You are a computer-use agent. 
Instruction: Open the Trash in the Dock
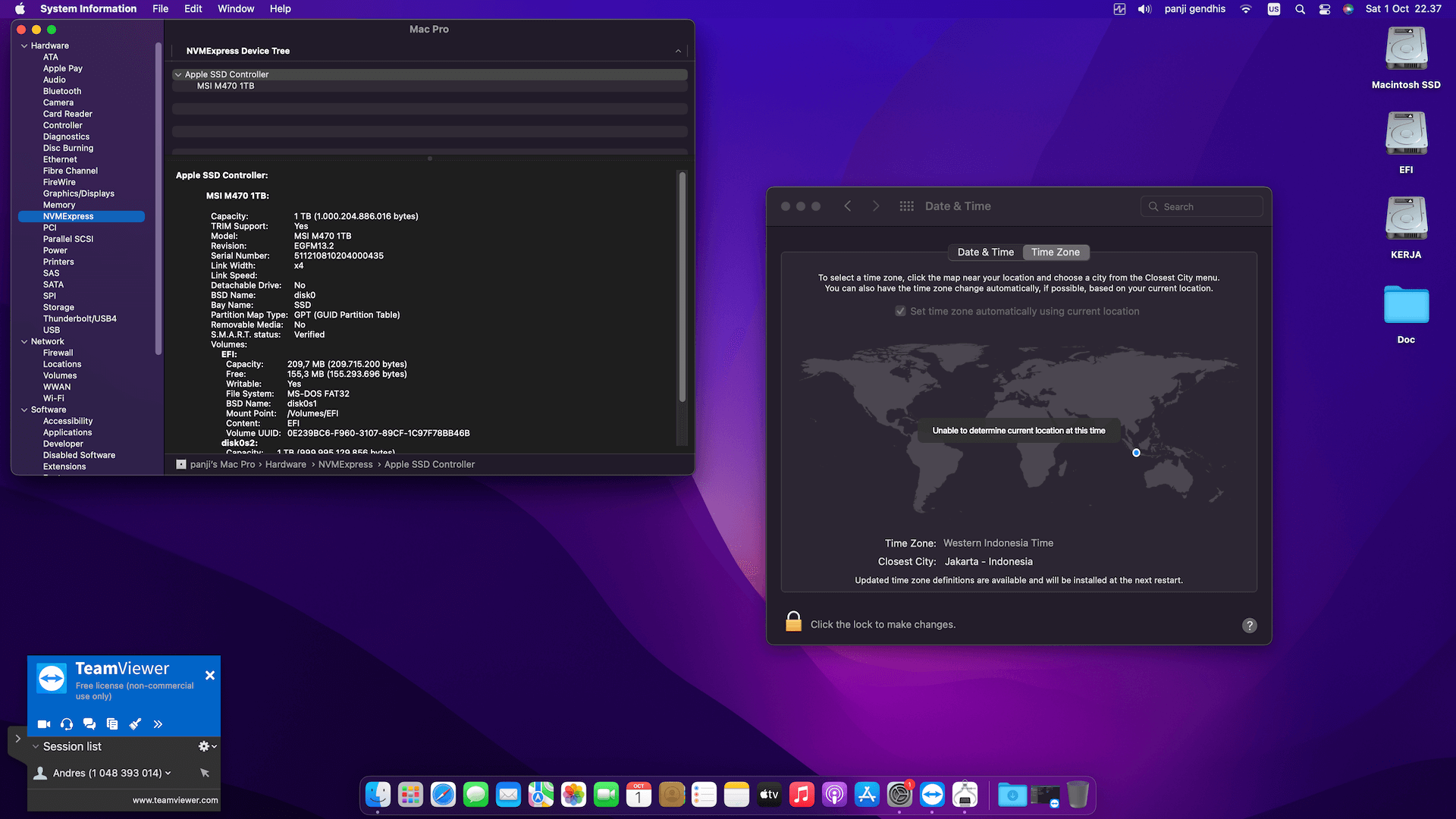pyautogui.click(x=1078, y=795)
